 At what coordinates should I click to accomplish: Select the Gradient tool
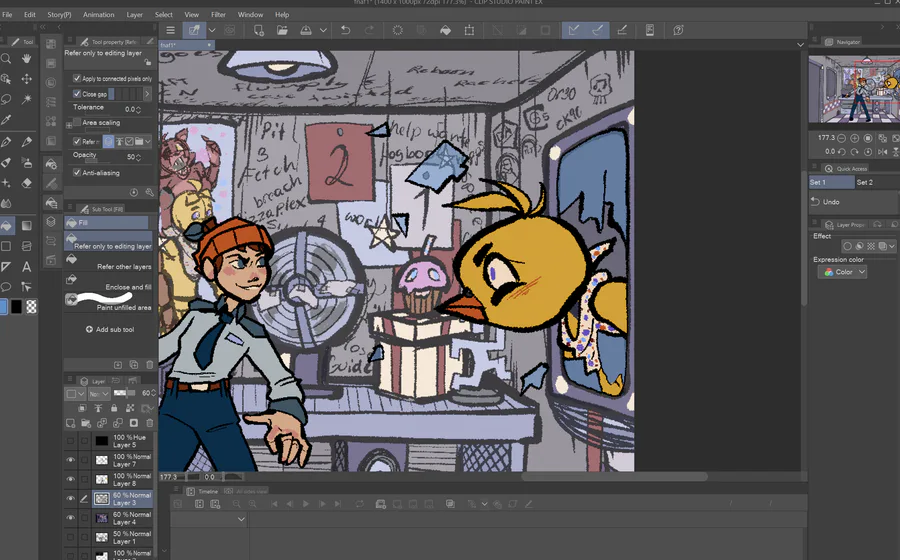tap(26, 225)
